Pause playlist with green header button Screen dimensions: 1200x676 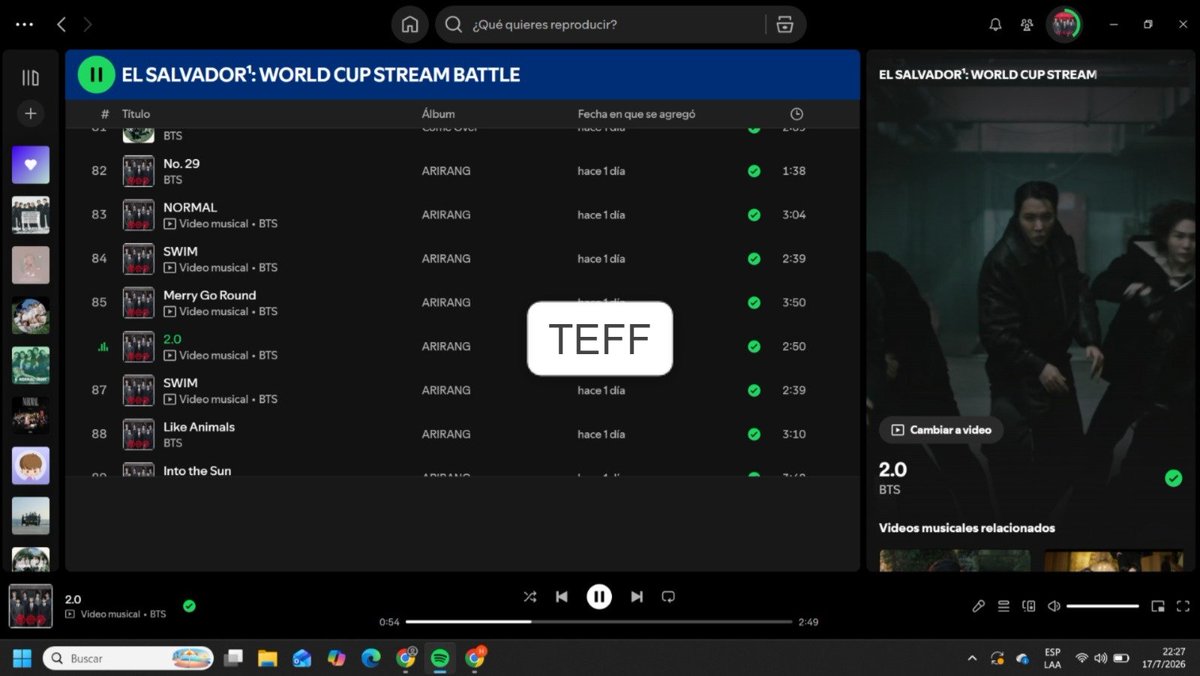96,74
